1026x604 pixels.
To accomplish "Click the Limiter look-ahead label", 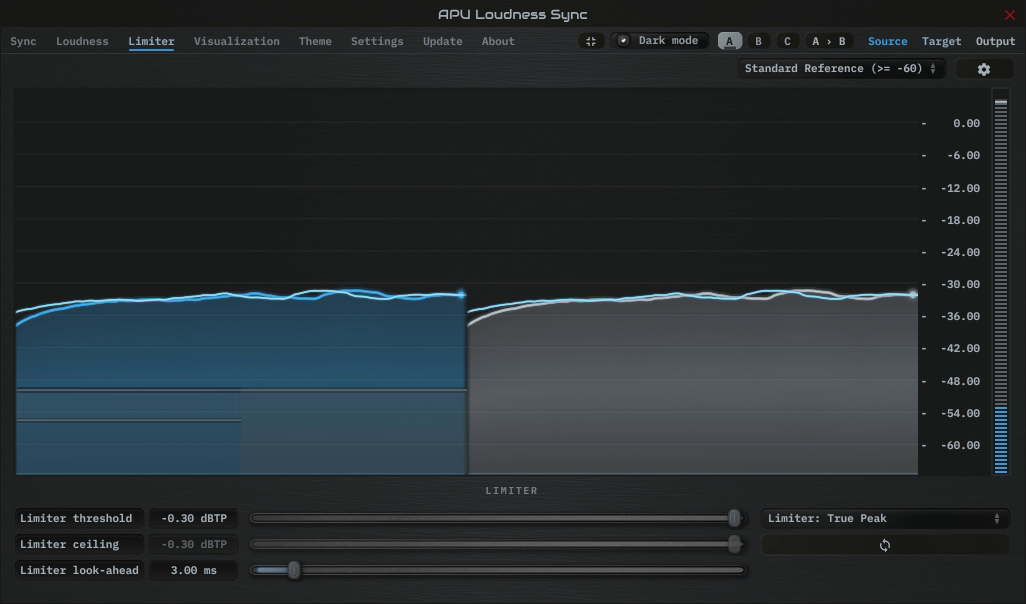I will [79, 571].
